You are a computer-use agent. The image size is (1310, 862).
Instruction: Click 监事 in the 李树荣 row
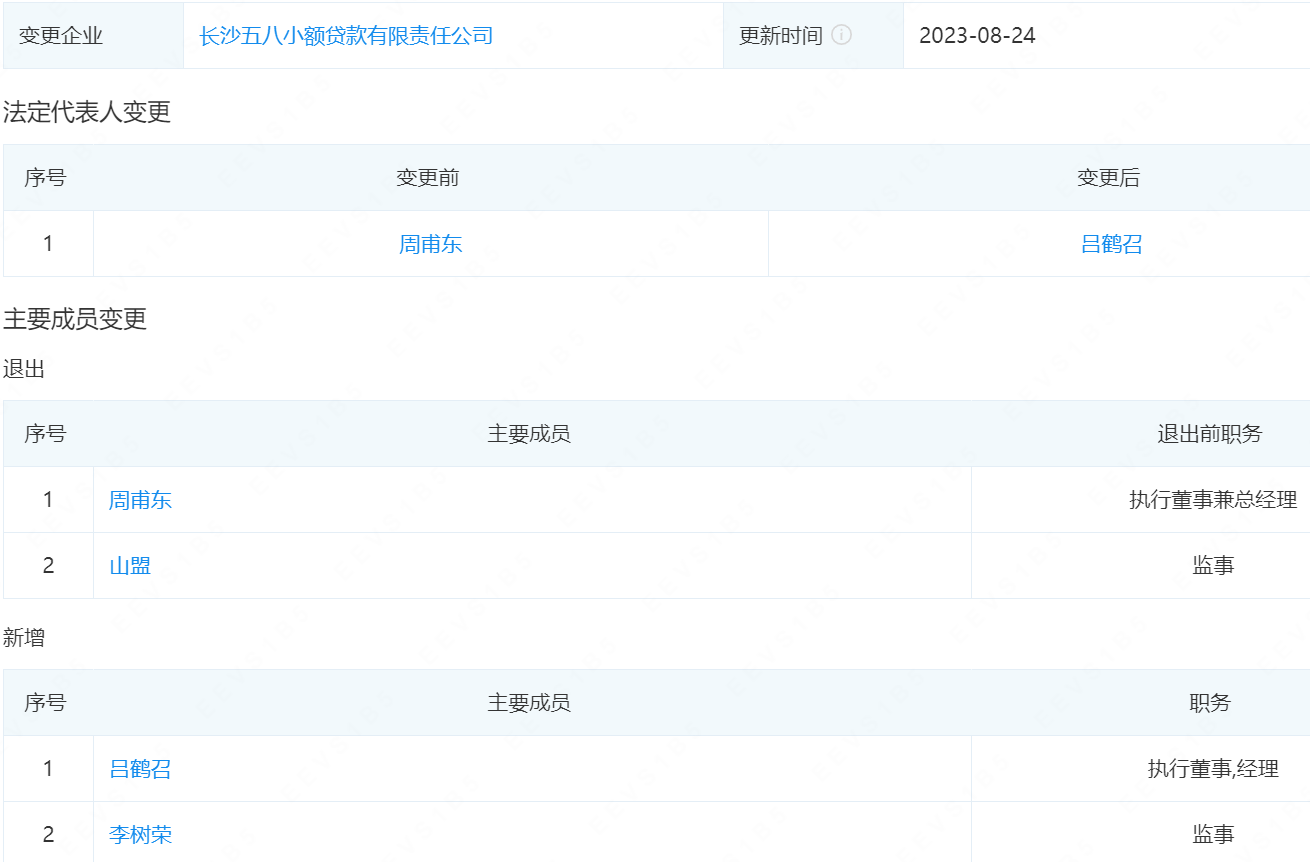point(1213,834)
